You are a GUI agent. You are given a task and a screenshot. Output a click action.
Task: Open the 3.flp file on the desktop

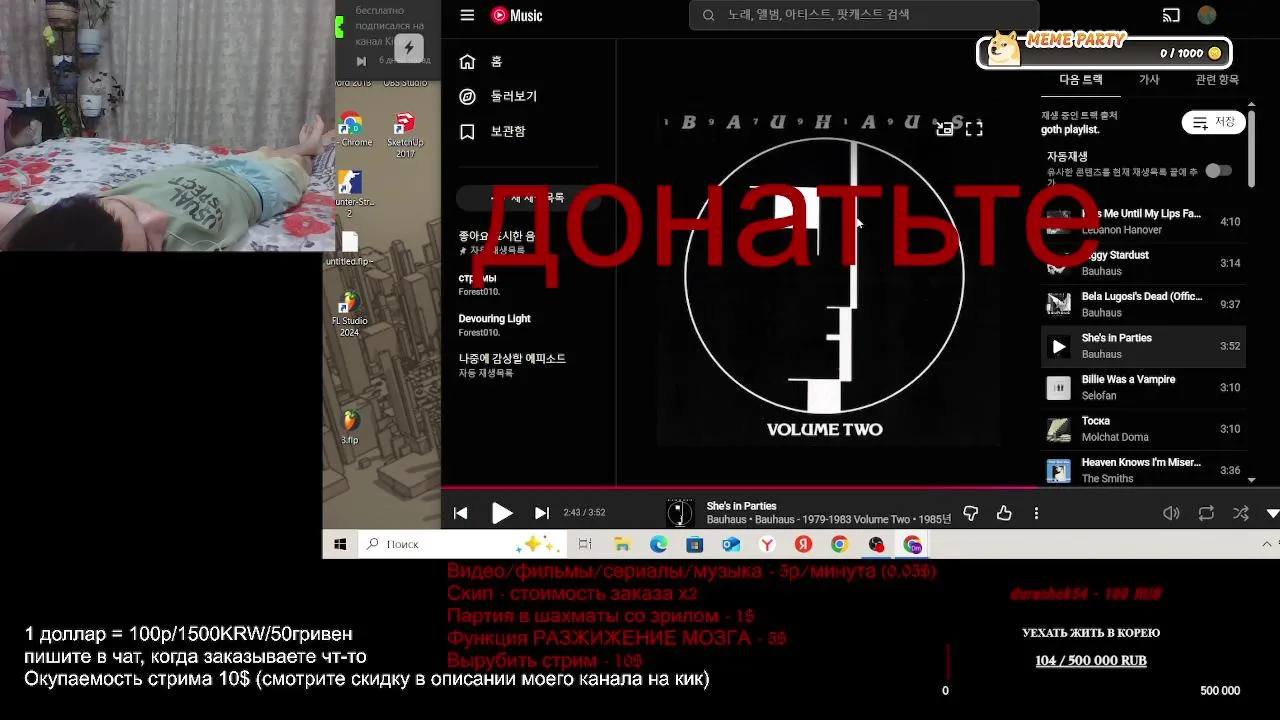(349, 426)
